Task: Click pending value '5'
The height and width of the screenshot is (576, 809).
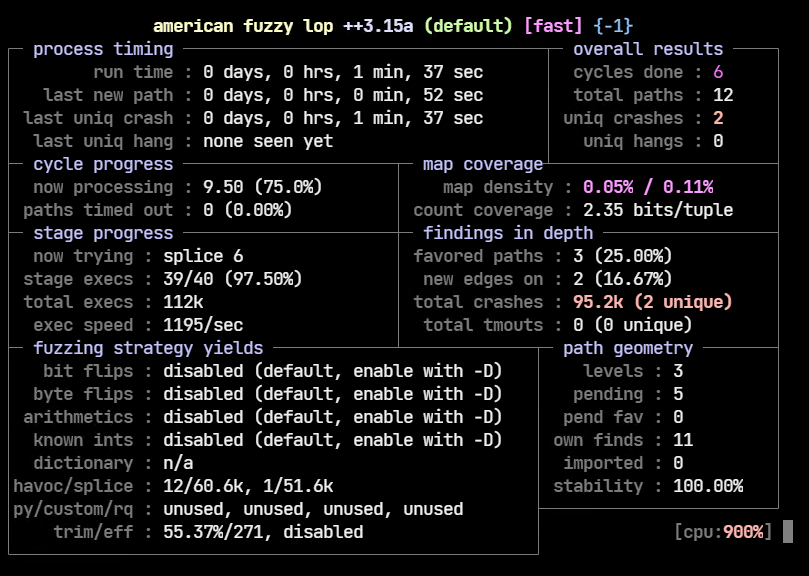Action: (678, 394)
